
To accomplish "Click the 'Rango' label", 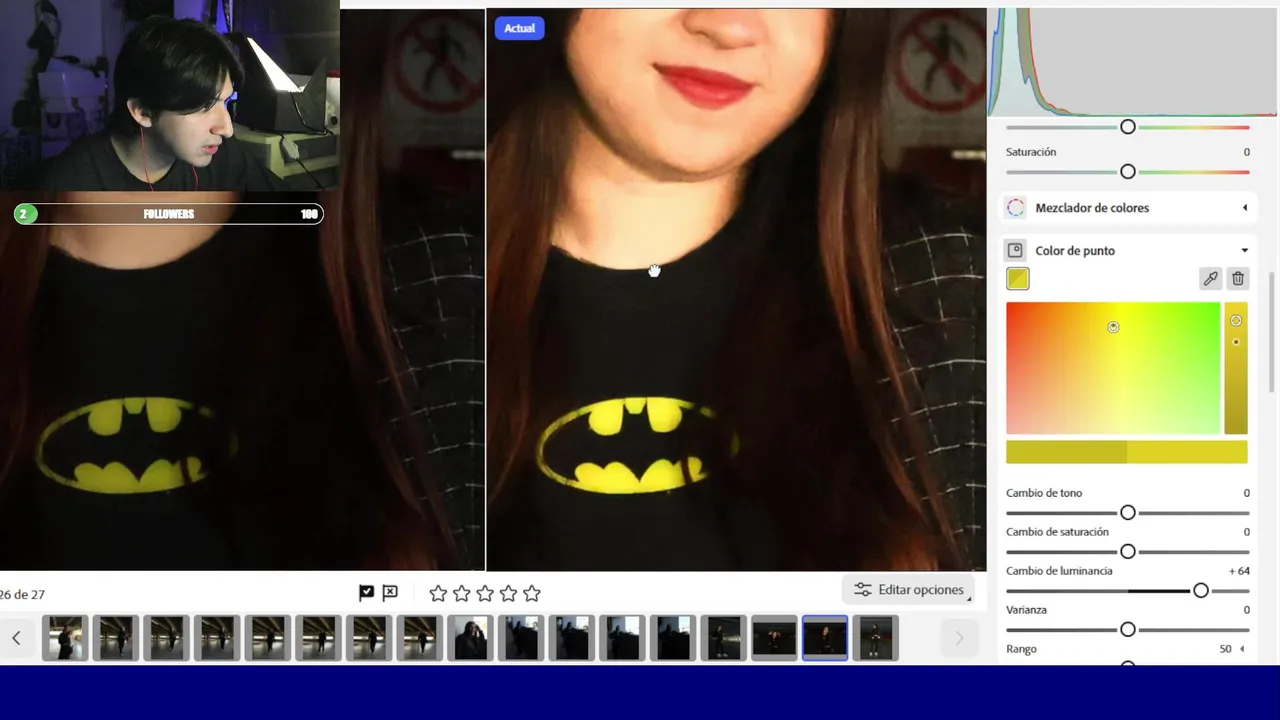I will coord(1021,649).
